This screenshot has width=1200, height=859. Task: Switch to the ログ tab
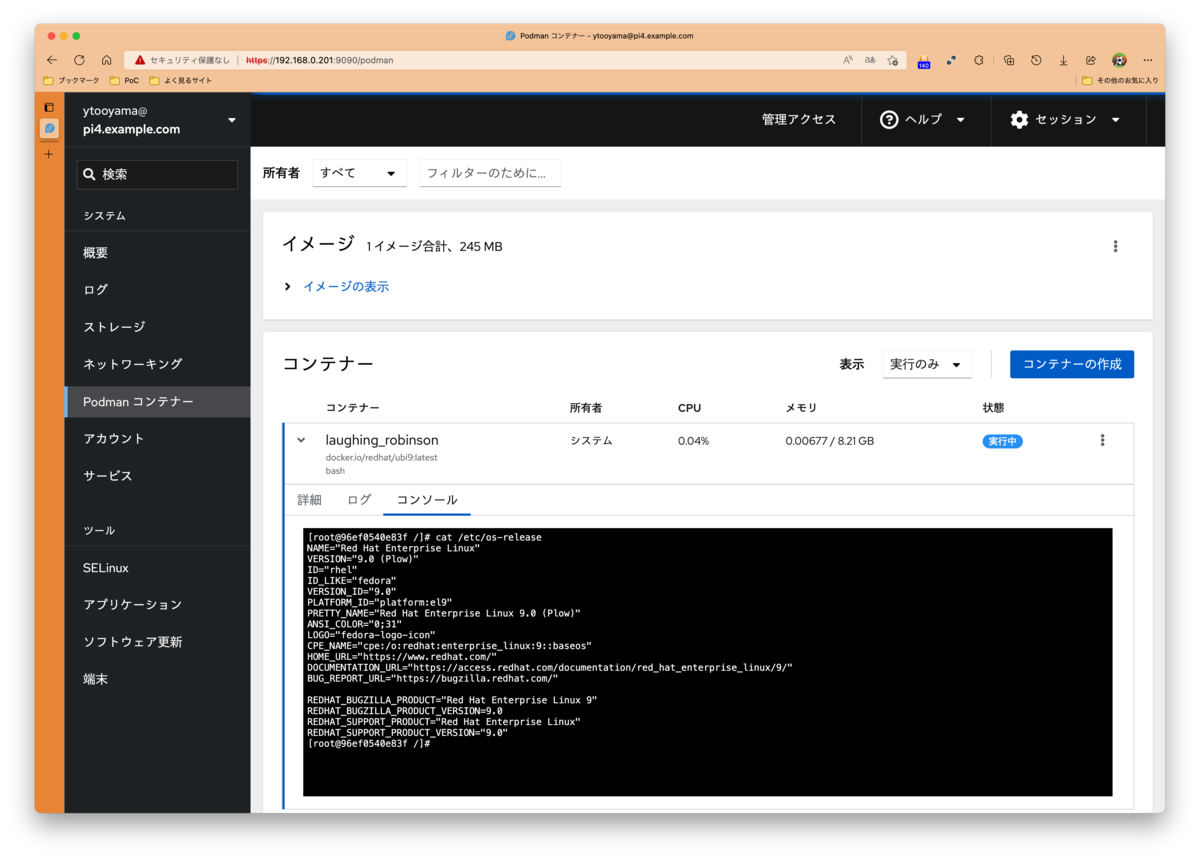tap(359, 500)
